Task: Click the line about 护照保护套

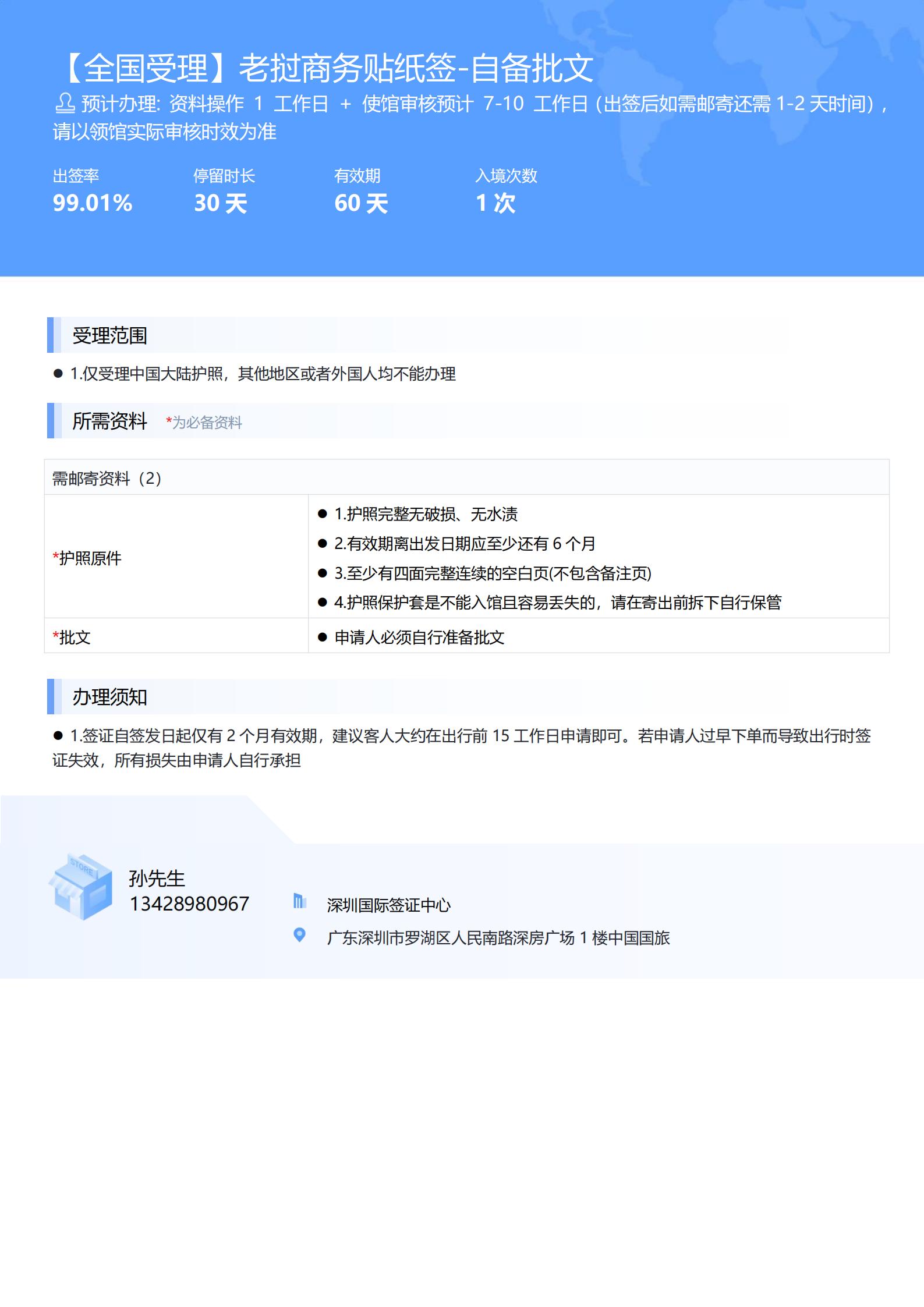Action: pos(558,602)
